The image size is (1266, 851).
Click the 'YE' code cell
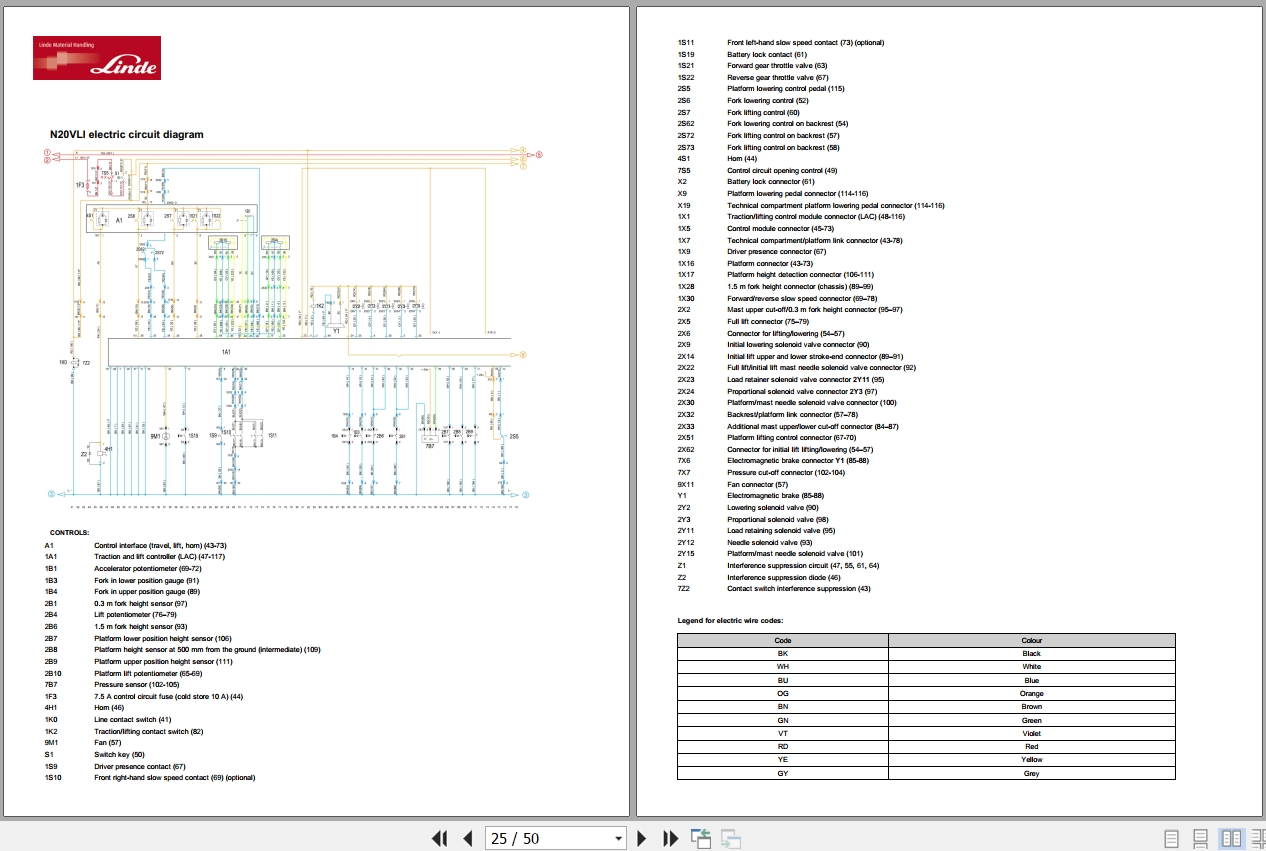point(782,759)
